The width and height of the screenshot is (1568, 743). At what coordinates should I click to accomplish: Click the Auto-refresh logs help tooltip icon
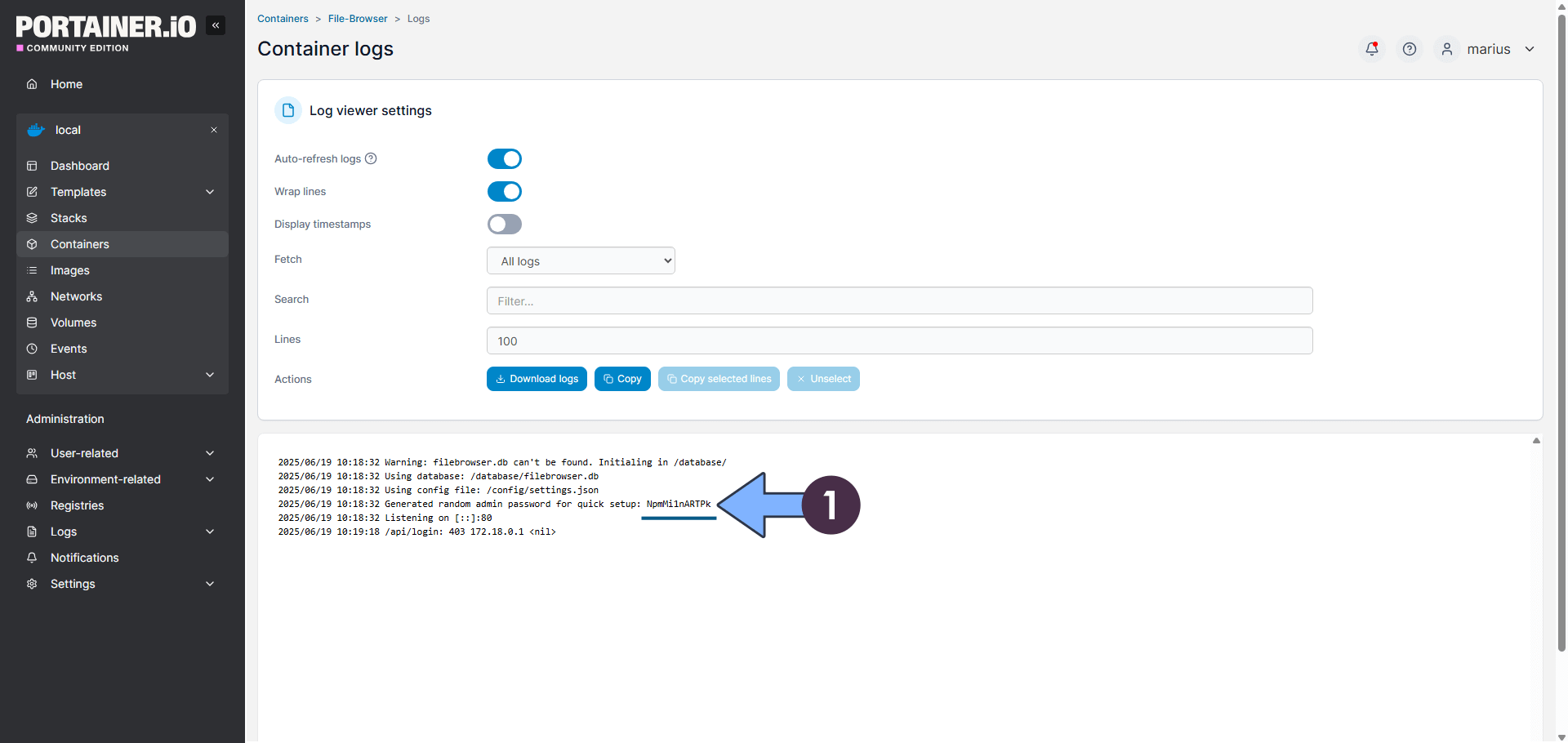371,158
